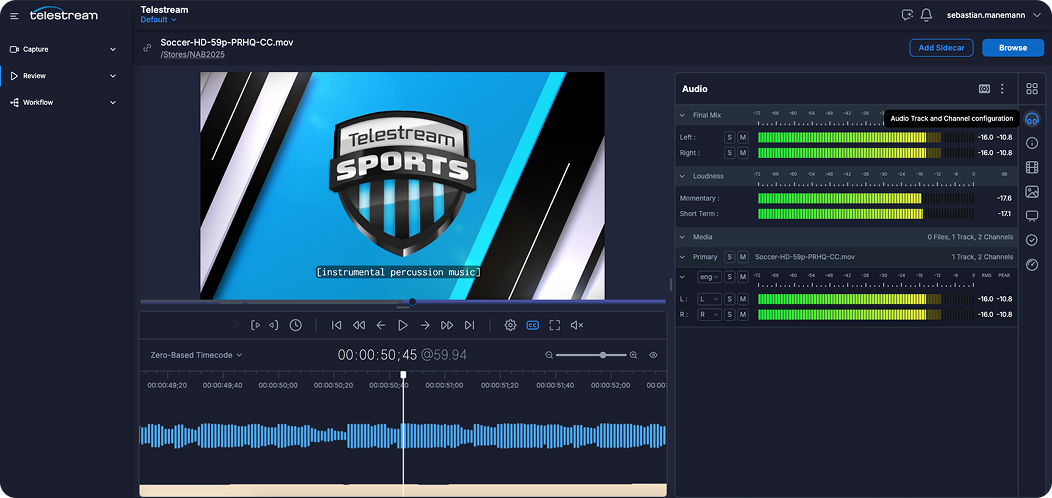Mute the Final Mix Left channel
Screen dimensions: 1052x498
(743, 137)
